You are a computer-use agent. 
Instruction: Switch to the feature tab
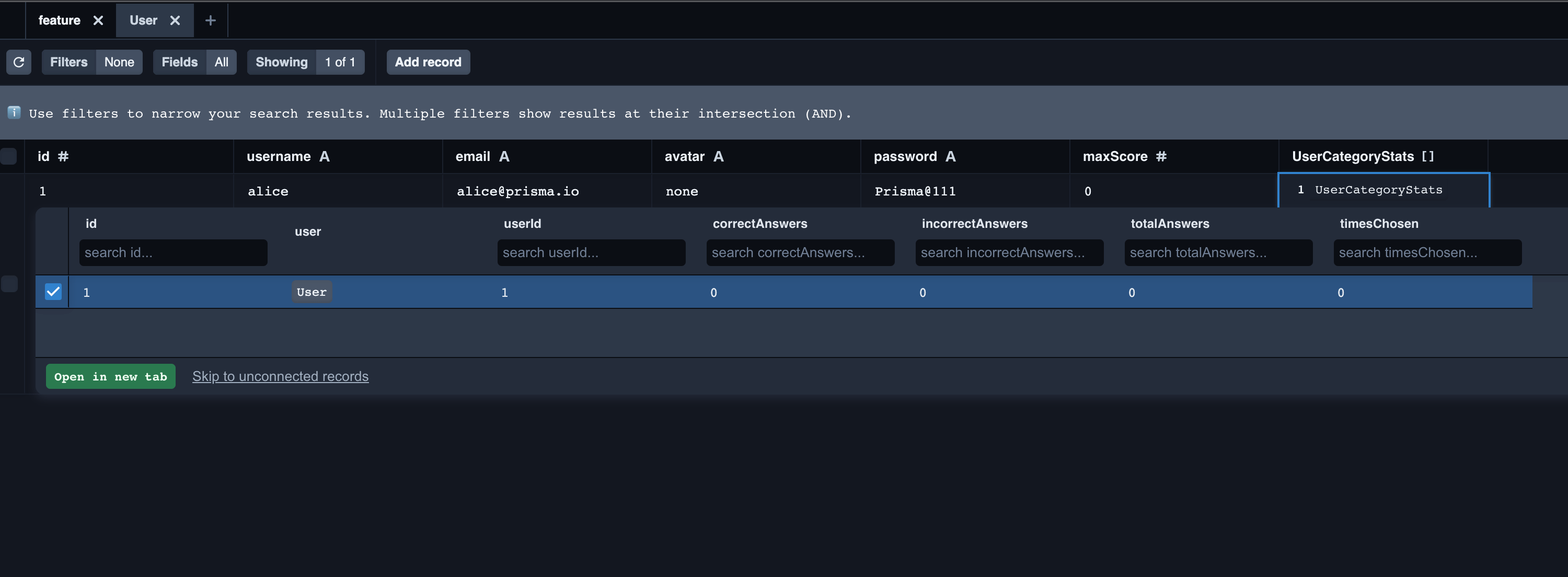[59, 20]
